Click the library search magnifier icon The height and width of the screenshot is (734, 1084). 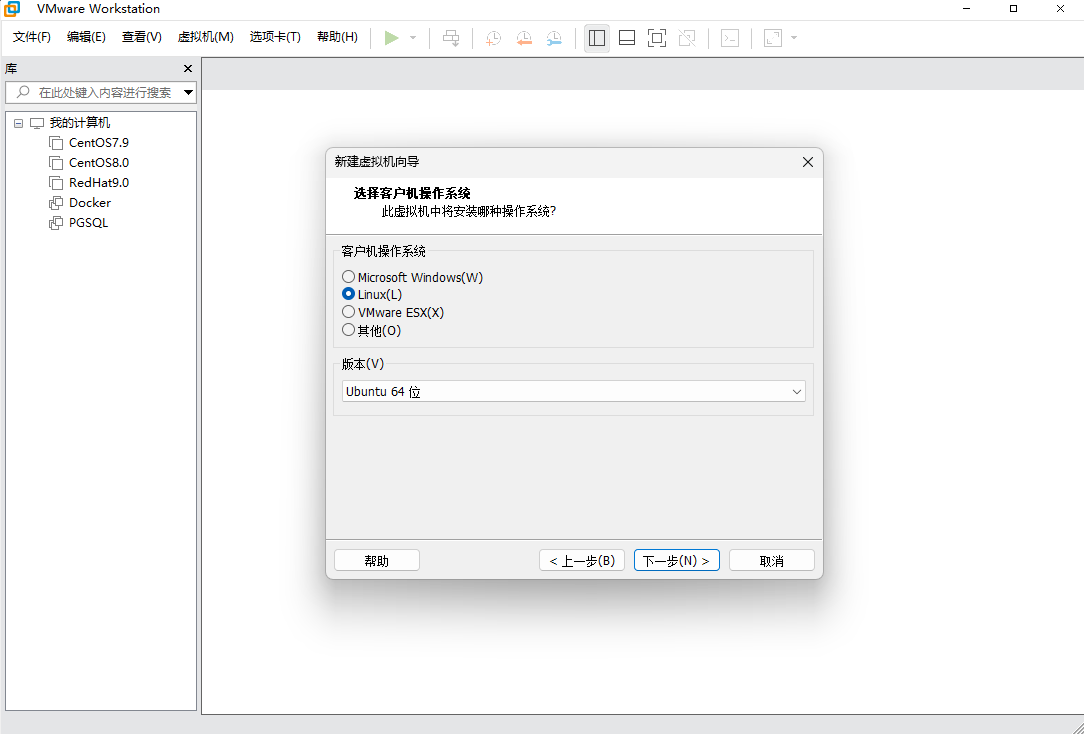coord(23,92)
